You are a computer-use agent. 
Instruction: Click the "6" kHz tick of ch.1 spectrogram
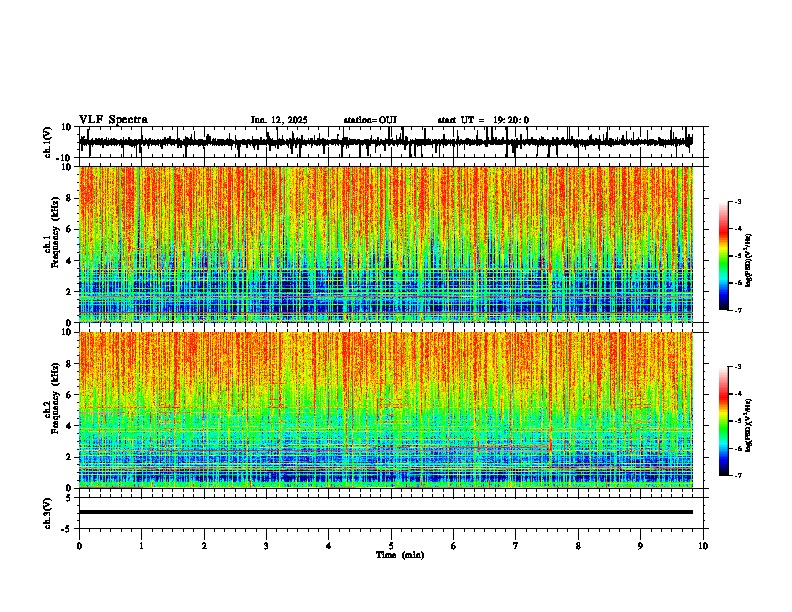pyautogui.click(x=69, y=229)
